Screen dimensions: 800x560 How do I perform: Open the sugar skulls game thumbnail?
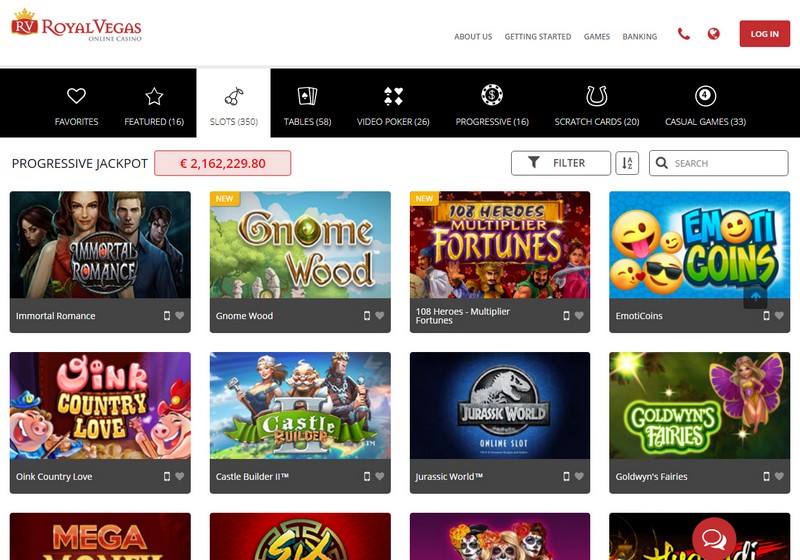(499, 537)
